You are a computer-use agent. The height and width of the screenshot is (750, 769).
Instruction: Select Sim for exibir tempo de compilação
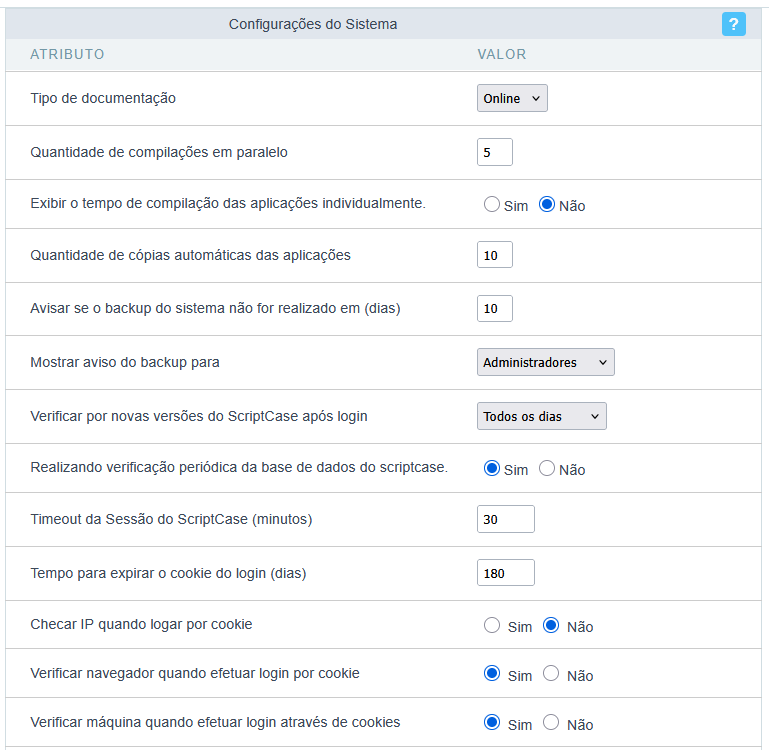[491, 204]
